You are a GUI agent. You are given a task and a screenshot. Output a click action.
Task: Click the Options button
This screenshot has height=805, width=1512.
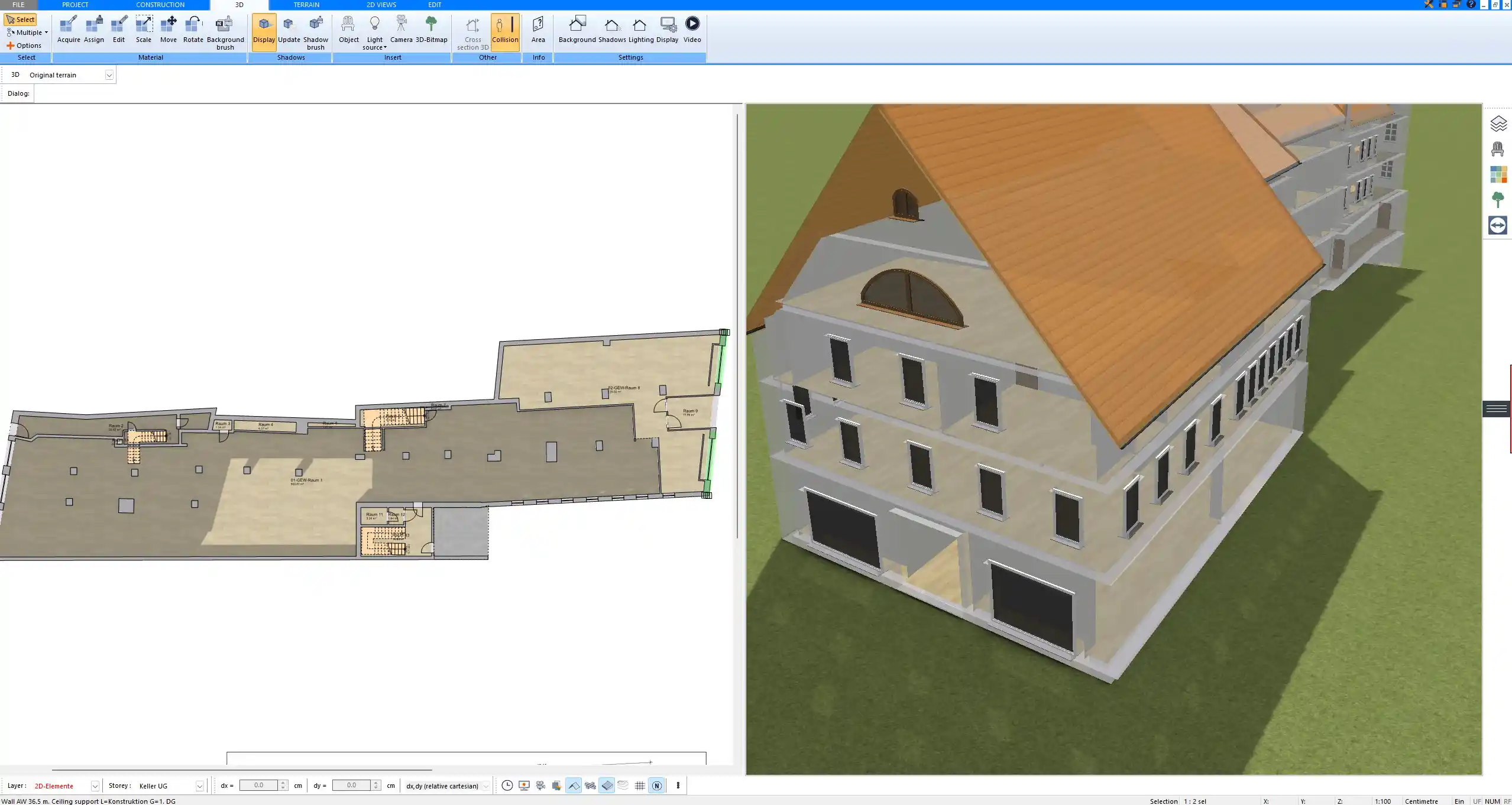pos(24,46)
